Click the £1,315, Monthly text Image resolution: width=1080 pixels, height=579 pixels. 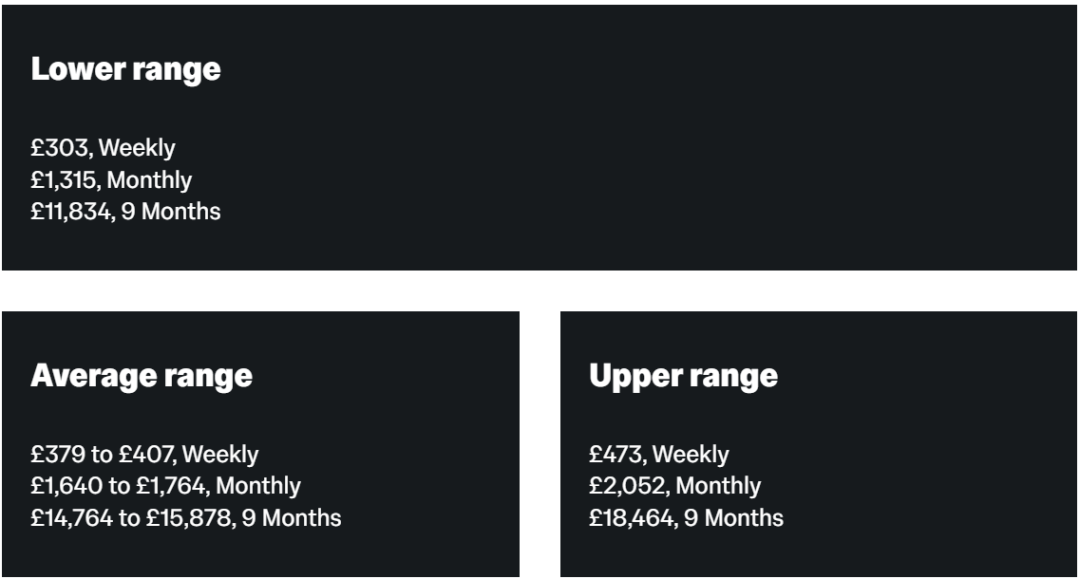(112, 180)
